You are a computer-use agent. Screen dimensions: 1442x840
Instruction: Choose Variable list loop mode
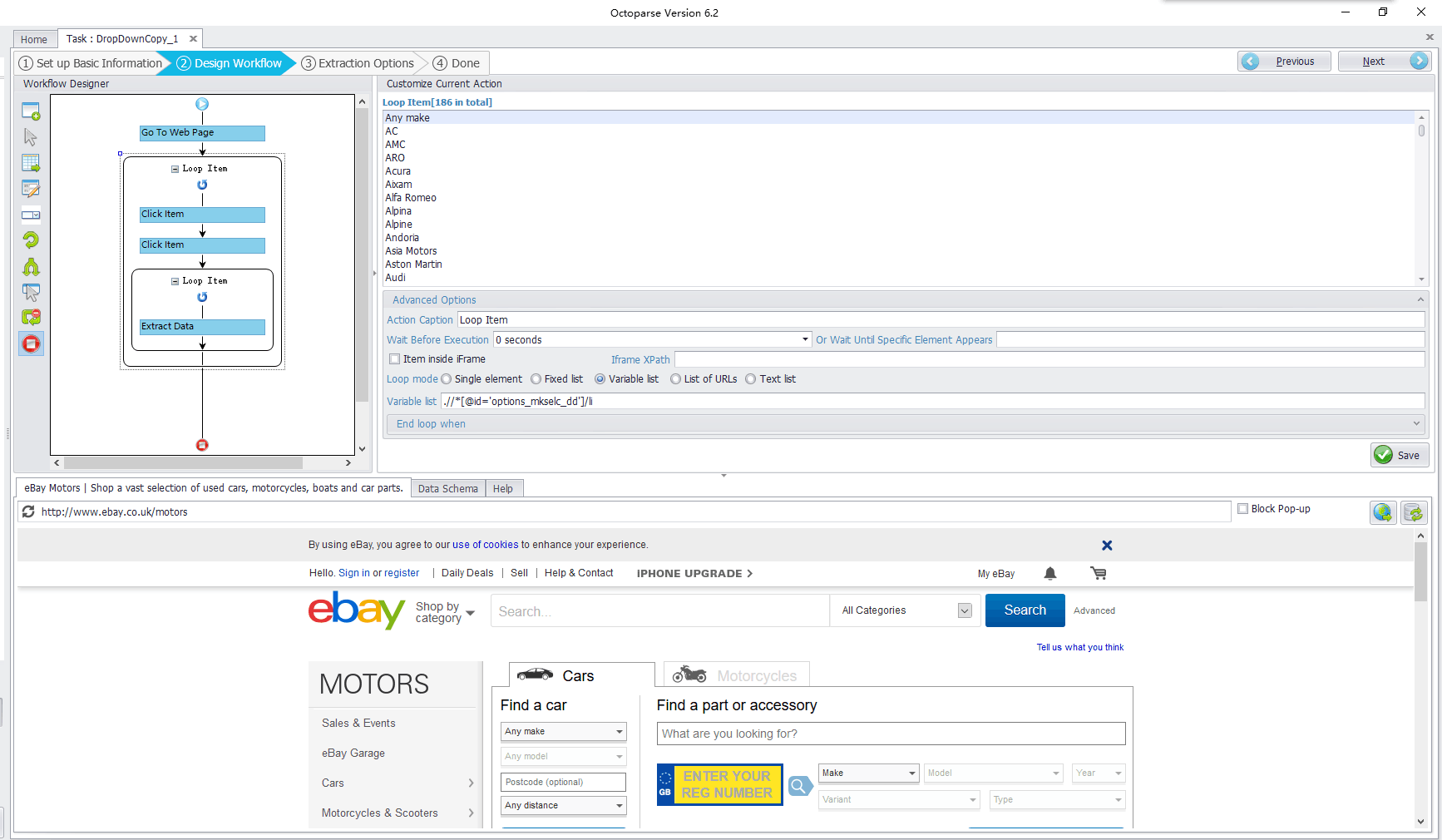(600, 379)
